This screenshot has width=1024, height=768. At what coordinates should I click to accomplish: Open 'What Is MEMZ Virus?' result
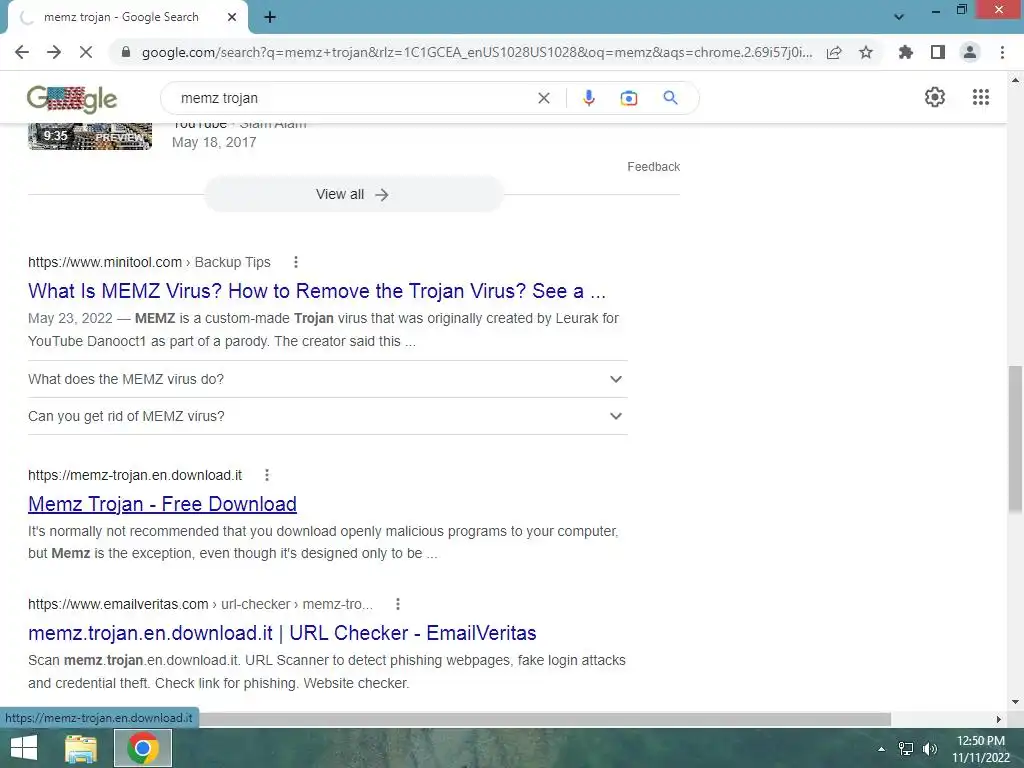click(317, 291)
